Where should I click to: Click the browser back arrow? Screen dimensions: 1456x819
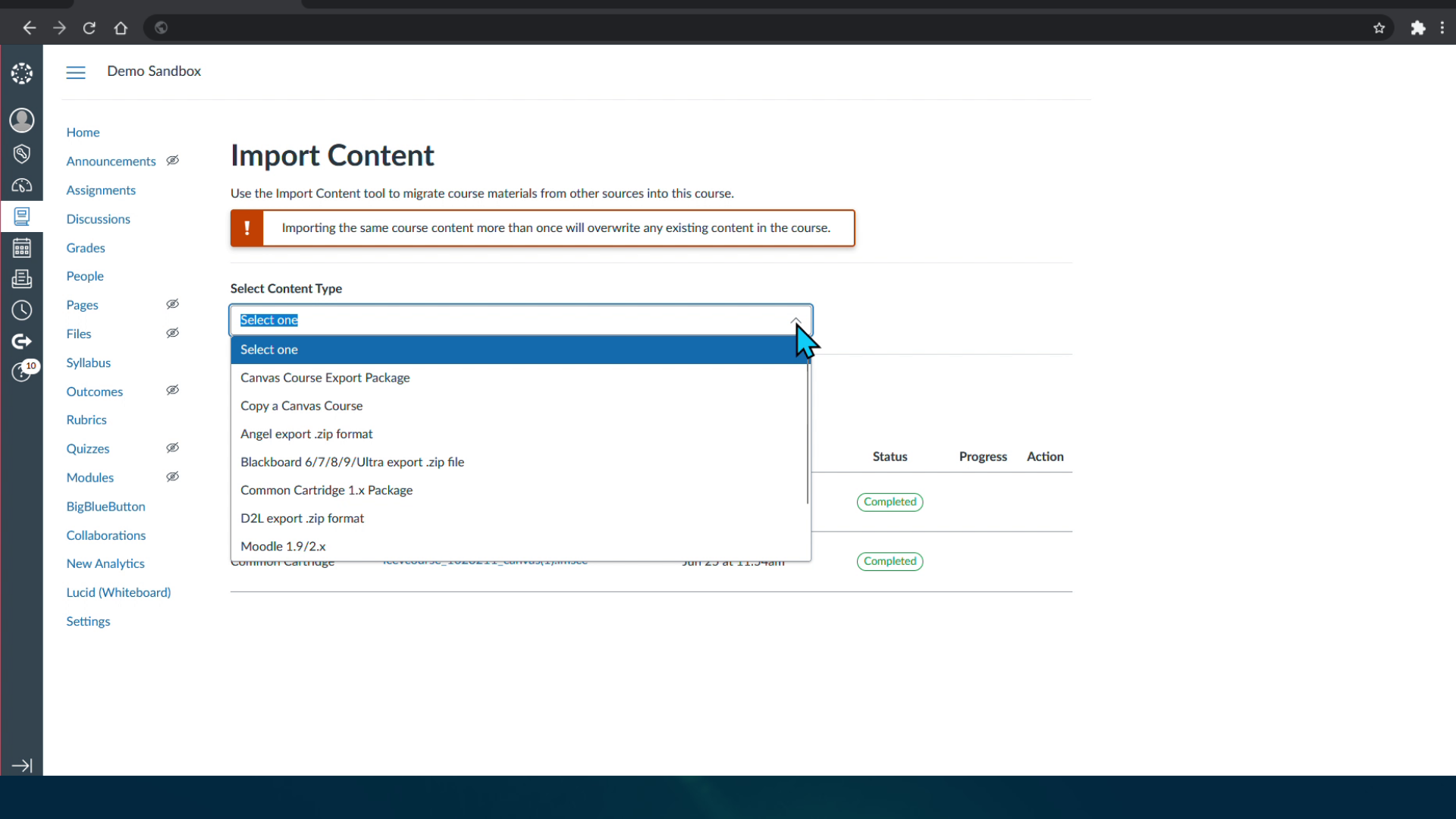click(29, 28)
